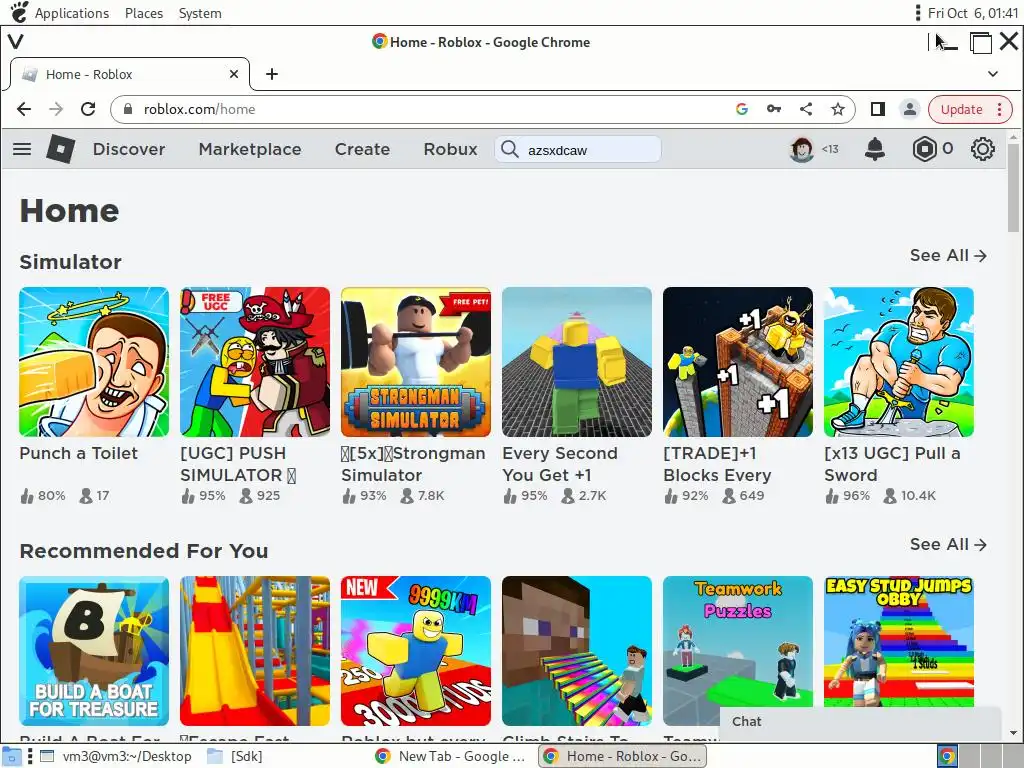Close the Home - Roblox tab

pyautogui.click(x=234, y=74)
